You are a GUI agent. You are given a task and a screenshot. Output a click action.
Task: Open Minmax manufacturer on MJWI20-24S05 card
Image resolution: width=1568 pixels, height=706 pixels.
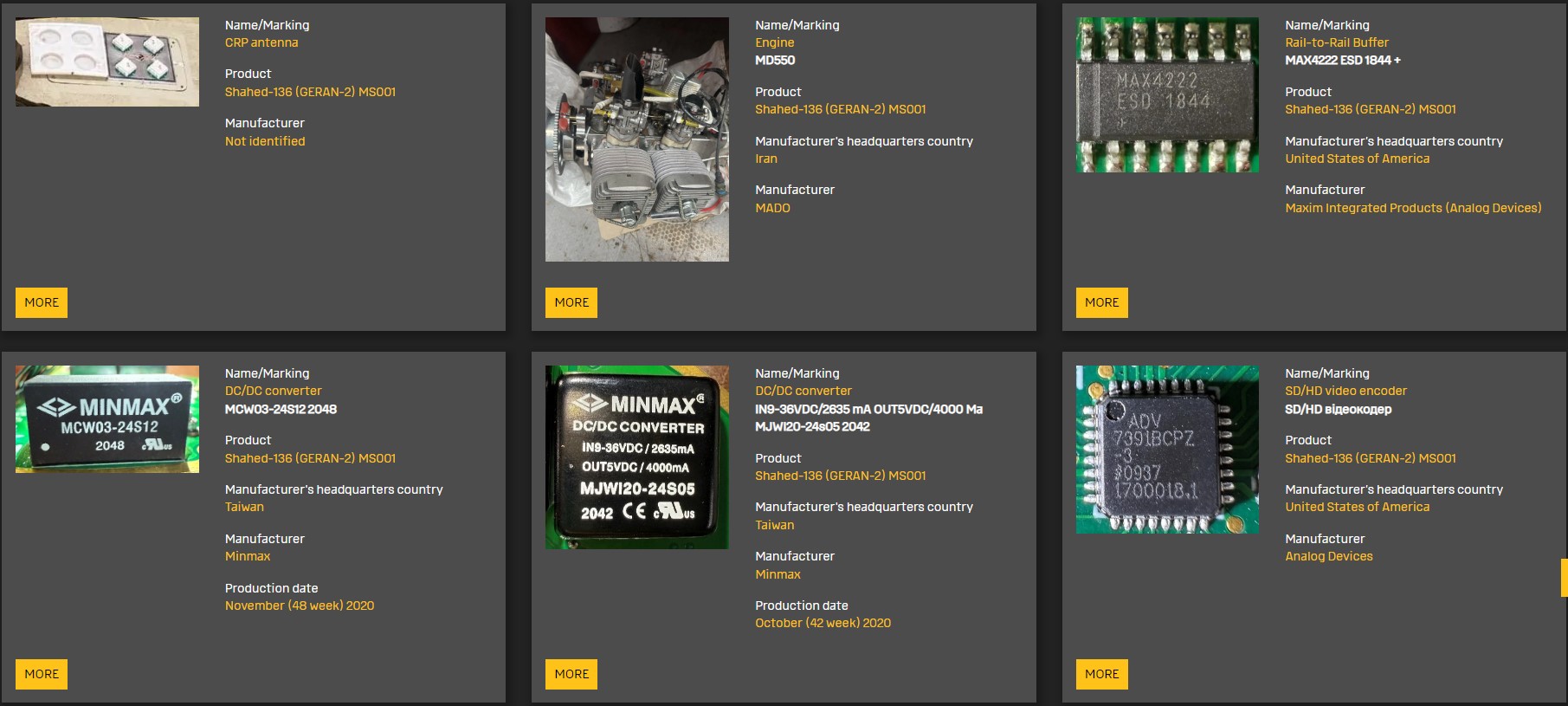tap(778, 574)
